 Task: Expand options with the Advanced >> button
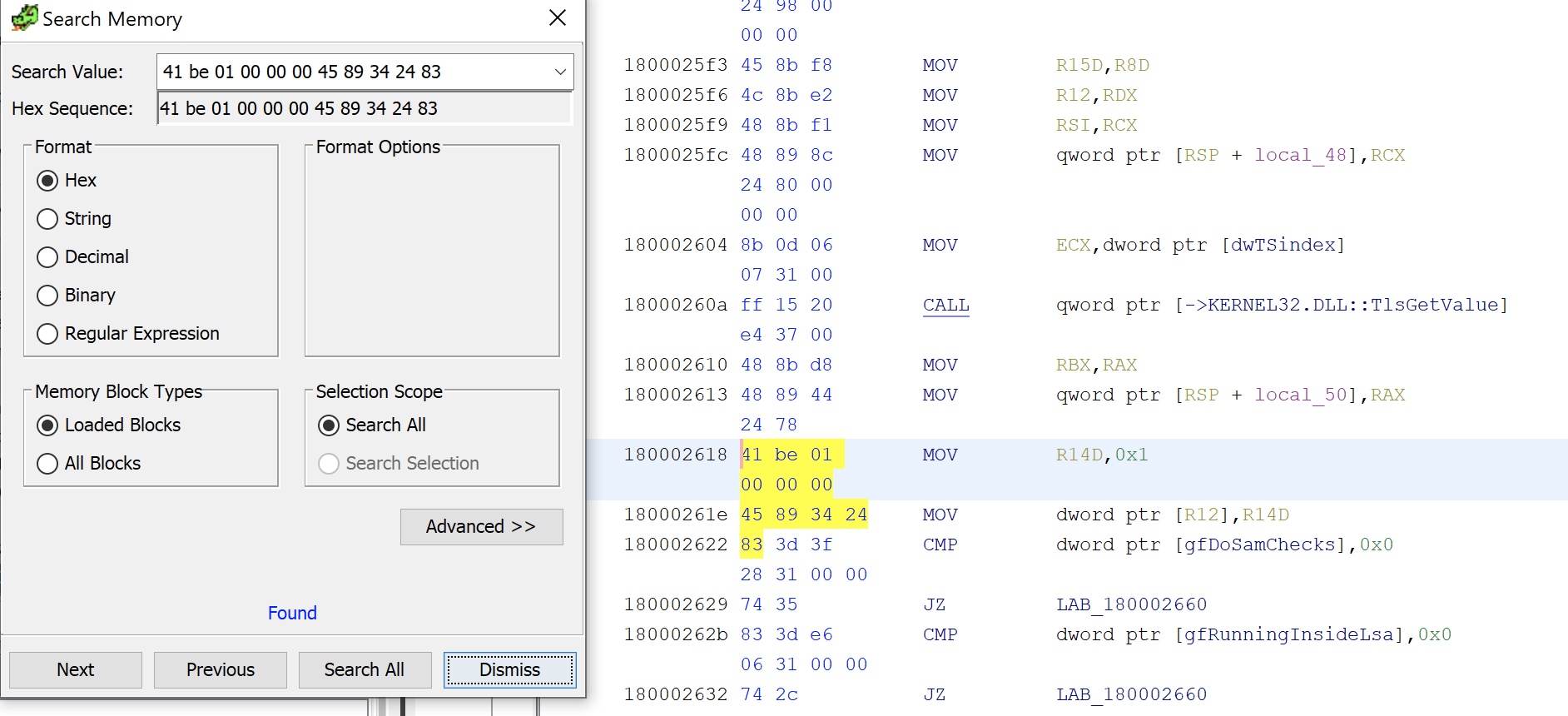pos(481,527)
